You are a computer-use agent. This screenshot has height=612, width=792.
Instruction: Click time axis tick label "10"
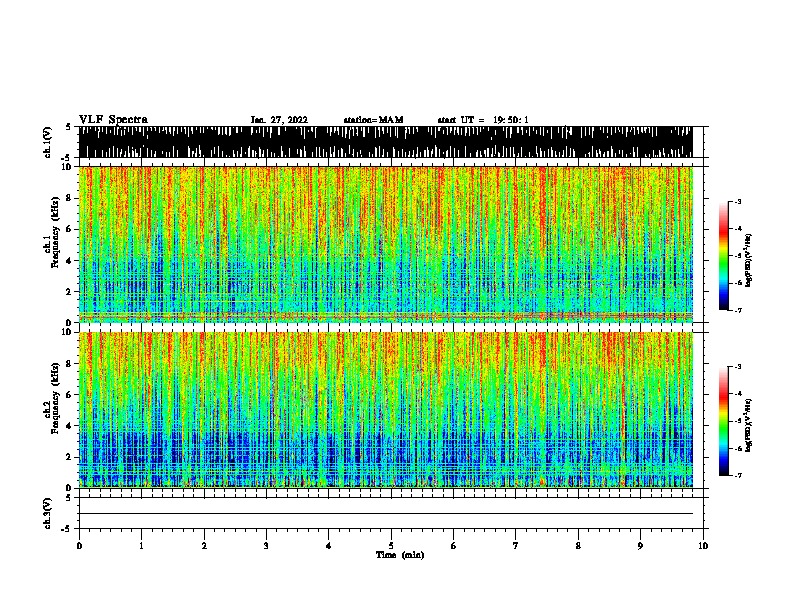click(703, 546)
